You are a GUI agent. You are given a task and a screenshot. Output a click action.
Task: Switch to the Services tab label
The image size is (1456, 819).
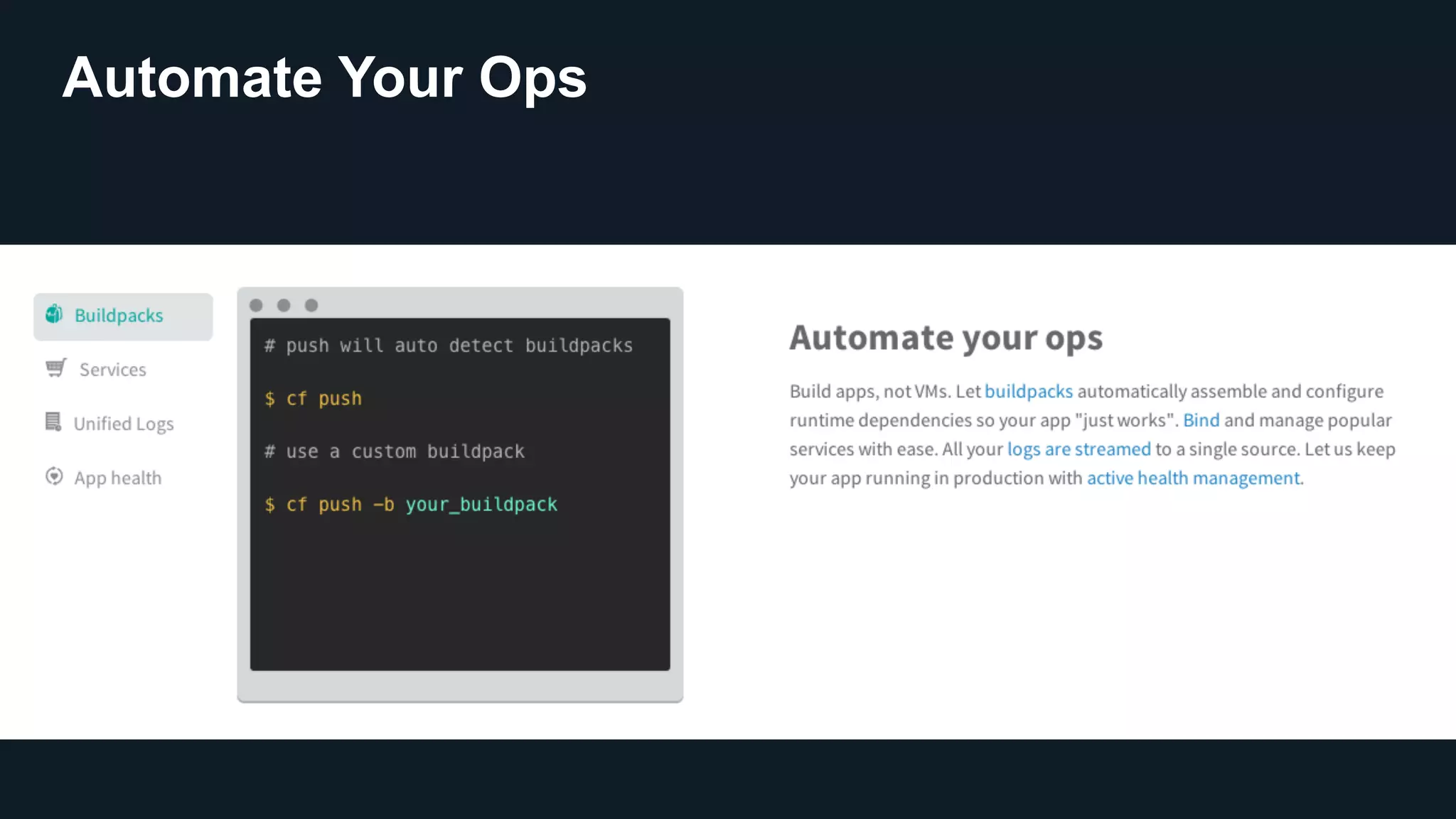[x=112, y=370]
